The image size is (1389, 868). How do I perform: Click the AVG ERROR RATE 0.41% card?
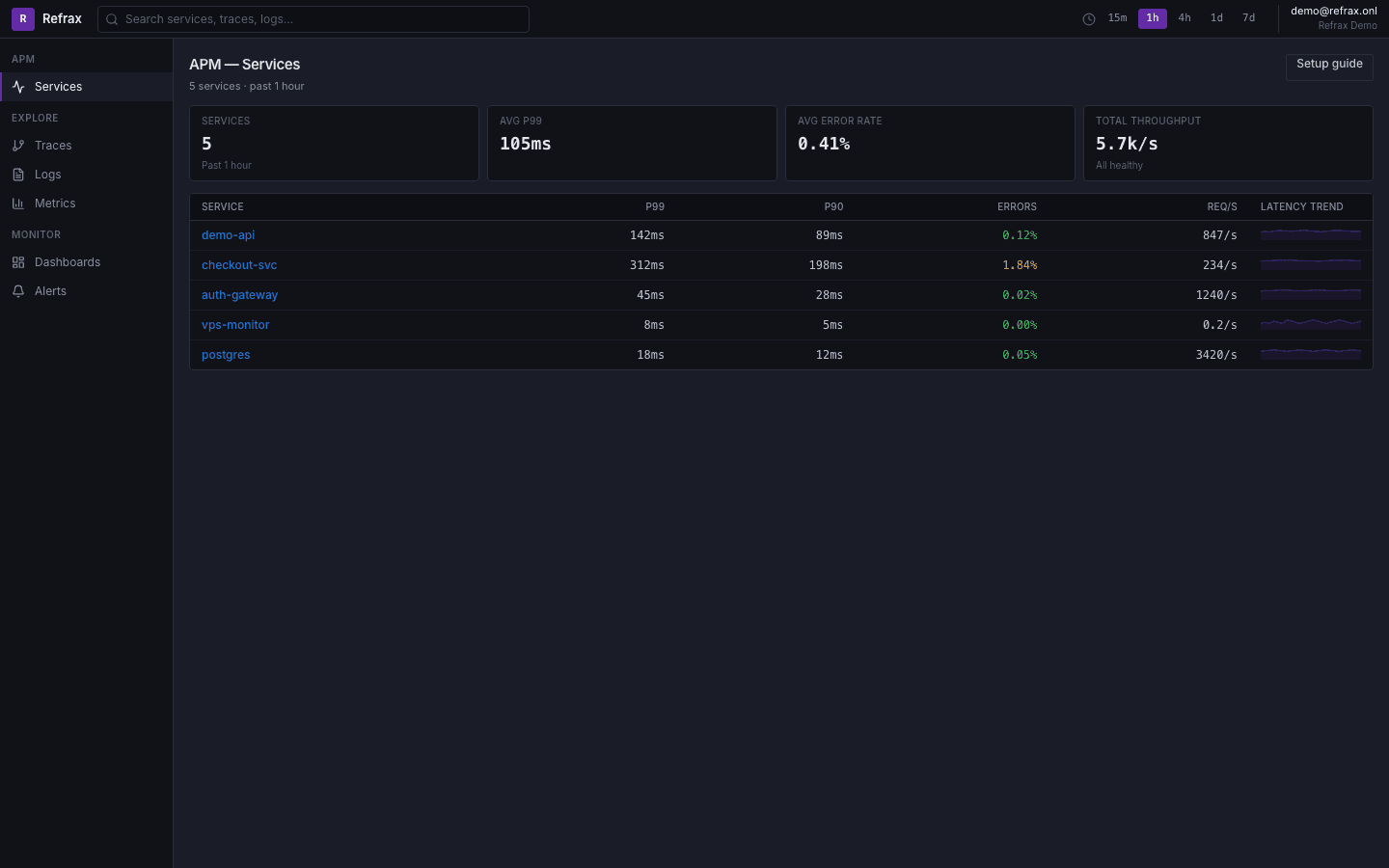click(930, 143)
